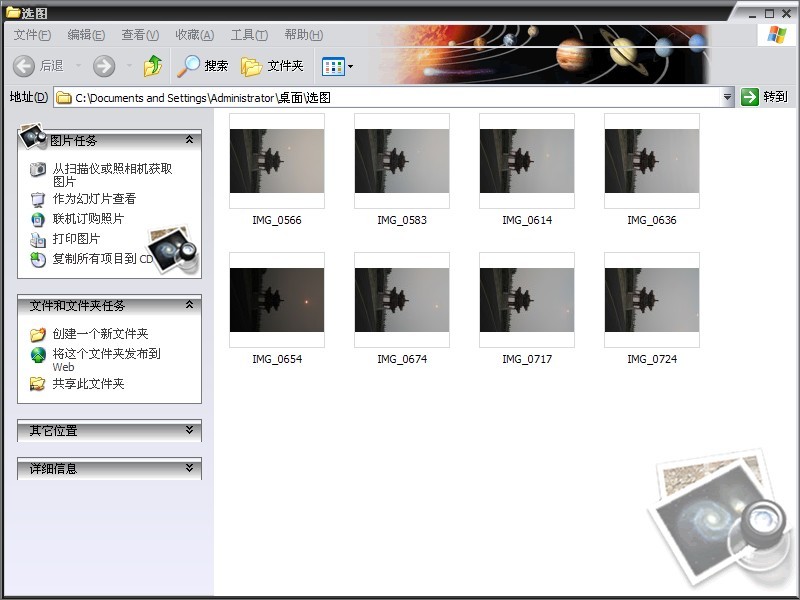Expand the address bar dropdown

(x=727, y=97)
